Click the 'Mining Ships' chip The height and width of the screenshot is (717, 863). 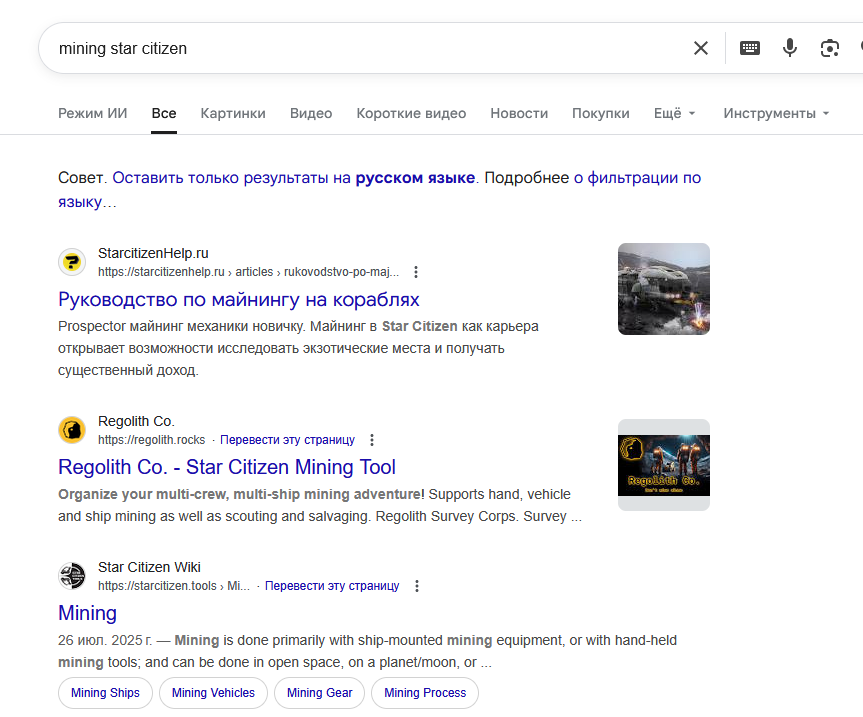tap(105, 693)
